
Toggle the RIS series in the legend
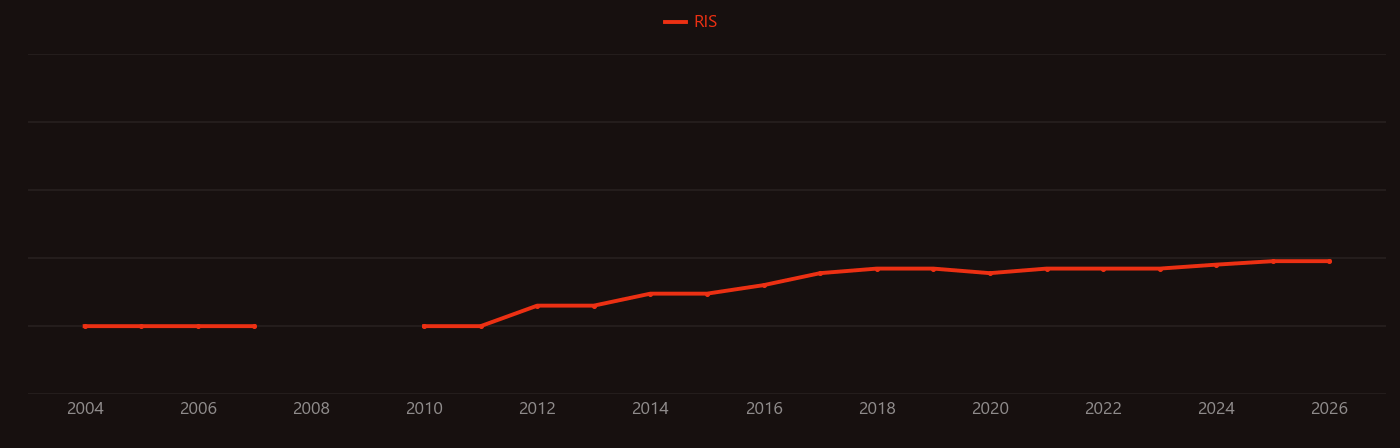[691, 22]
